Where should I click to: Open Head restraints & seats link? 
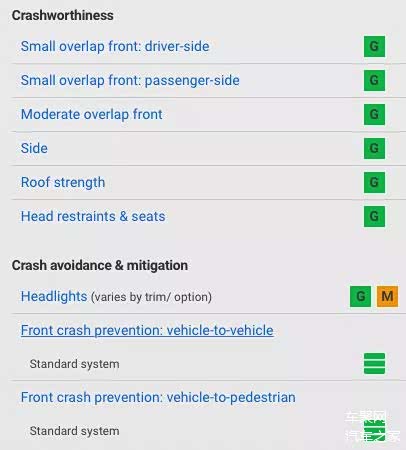coord(93,216)
